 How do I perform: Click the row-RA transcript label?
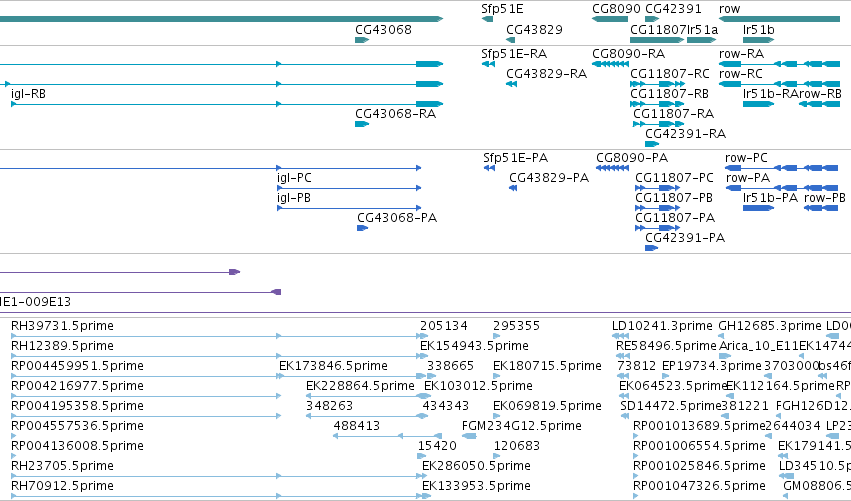[741, 54]
